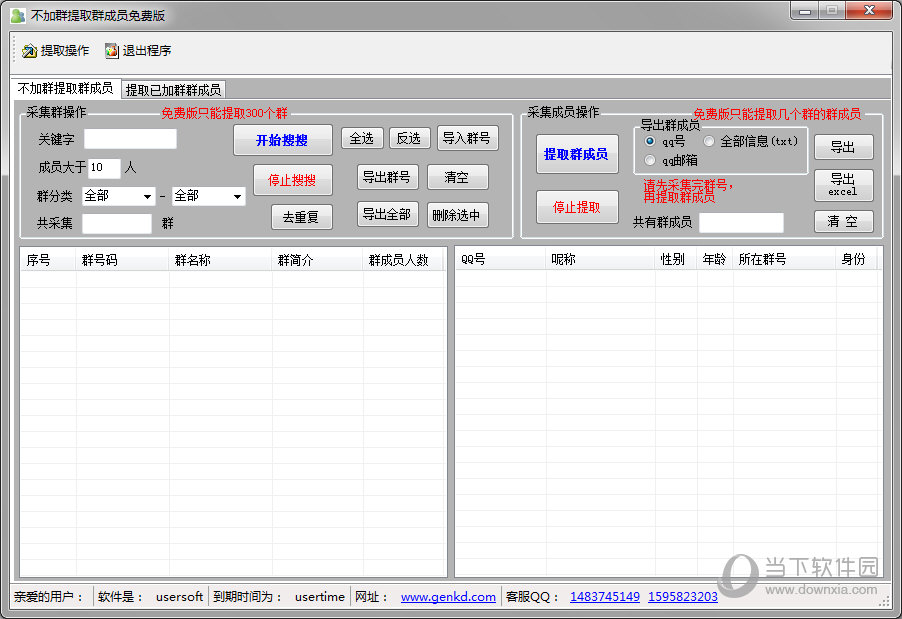
Task: Sort by 群成员人数 column header
Action: pos(400,260)
